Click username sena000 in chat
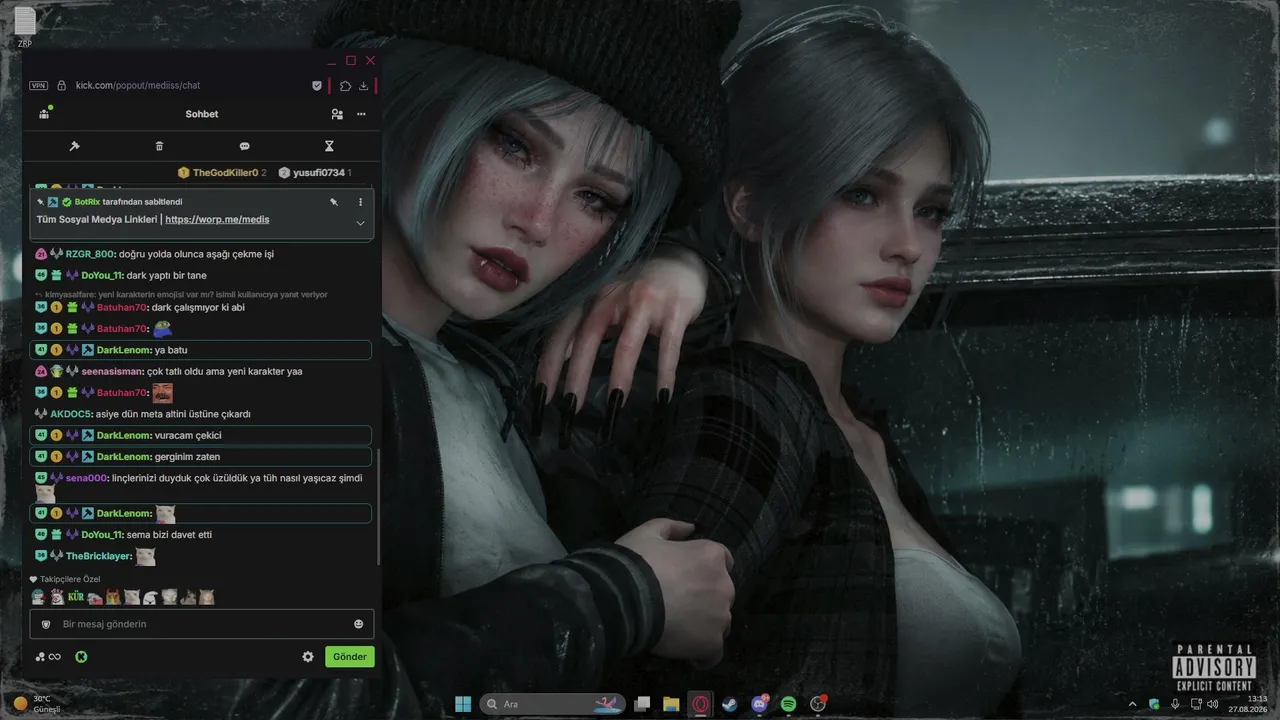Image resolution: width=1280 pixels, height=720 pixels. point(86,478)
